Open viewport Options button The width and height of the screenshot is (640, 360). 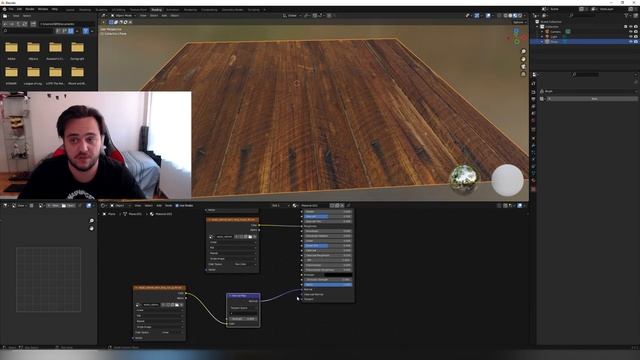[x=518, y=22]
